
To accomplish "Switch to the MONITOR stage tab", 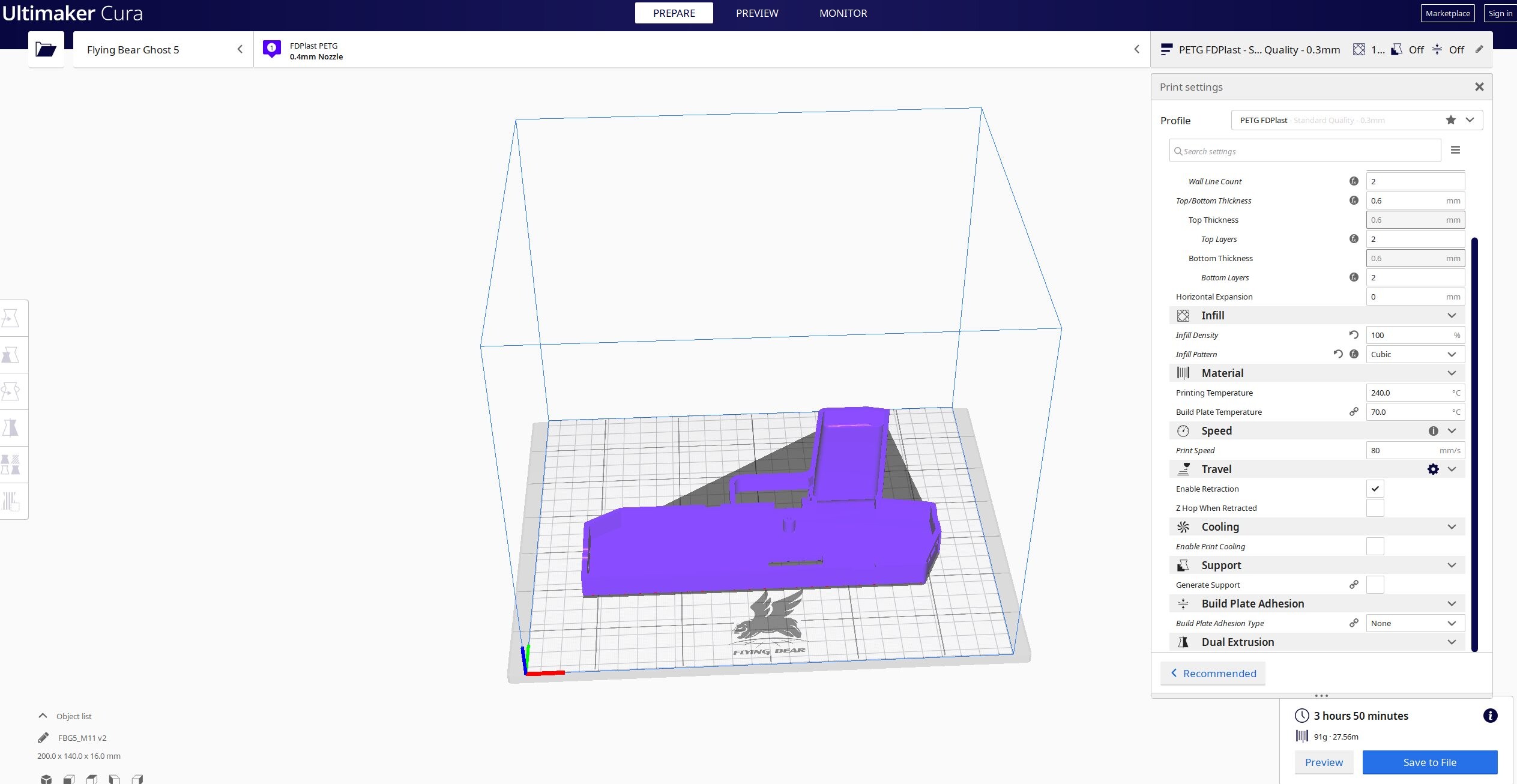I will [x=843, y=13].
